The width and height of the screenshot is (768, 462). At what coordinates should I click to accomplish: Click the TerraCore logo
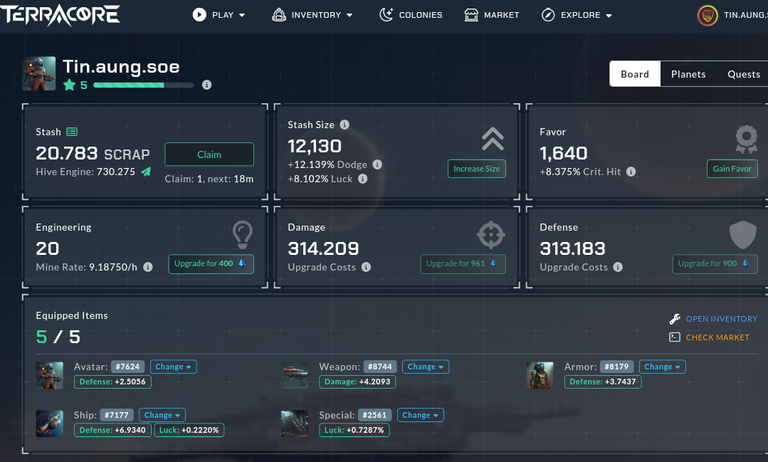click(x=60, y=15)
